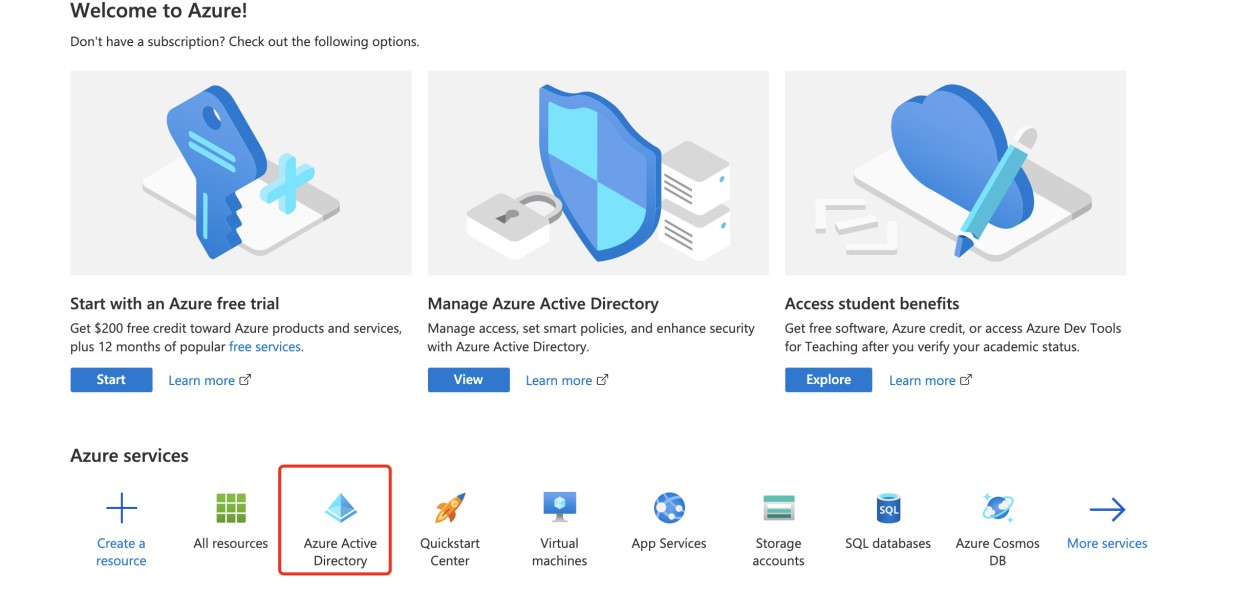Image resolution: width=1247 pixels, height=596 pixels.
Task: Open Learn more link beside Explore button
Action: tap(930, 380)
